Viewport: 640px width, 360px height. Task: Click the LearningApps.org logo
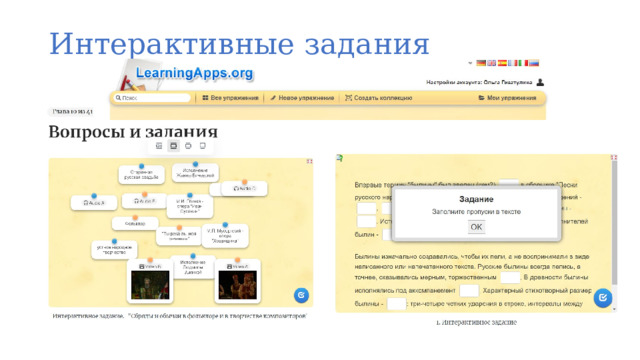coord(194,73)
